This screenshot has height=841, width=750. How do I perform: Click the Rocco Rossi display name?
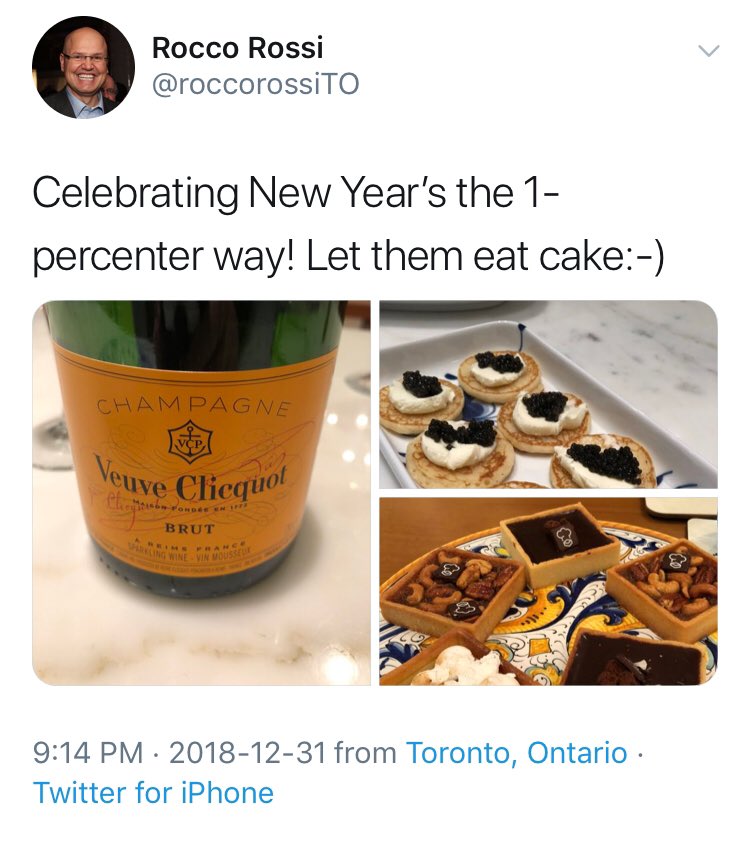(x=238, y=47)
